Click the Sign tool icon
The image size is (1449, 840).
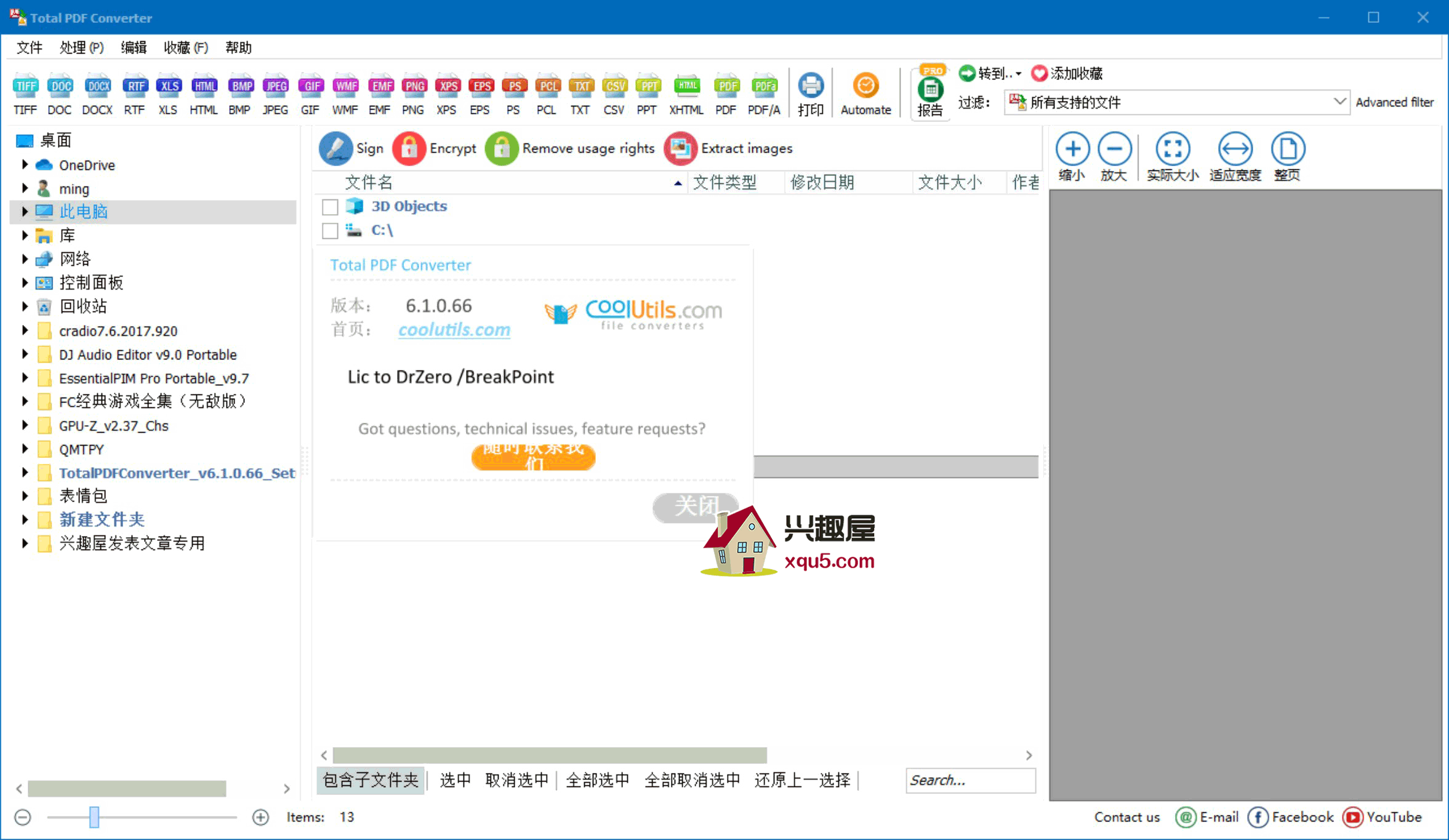tap(335, 148)
